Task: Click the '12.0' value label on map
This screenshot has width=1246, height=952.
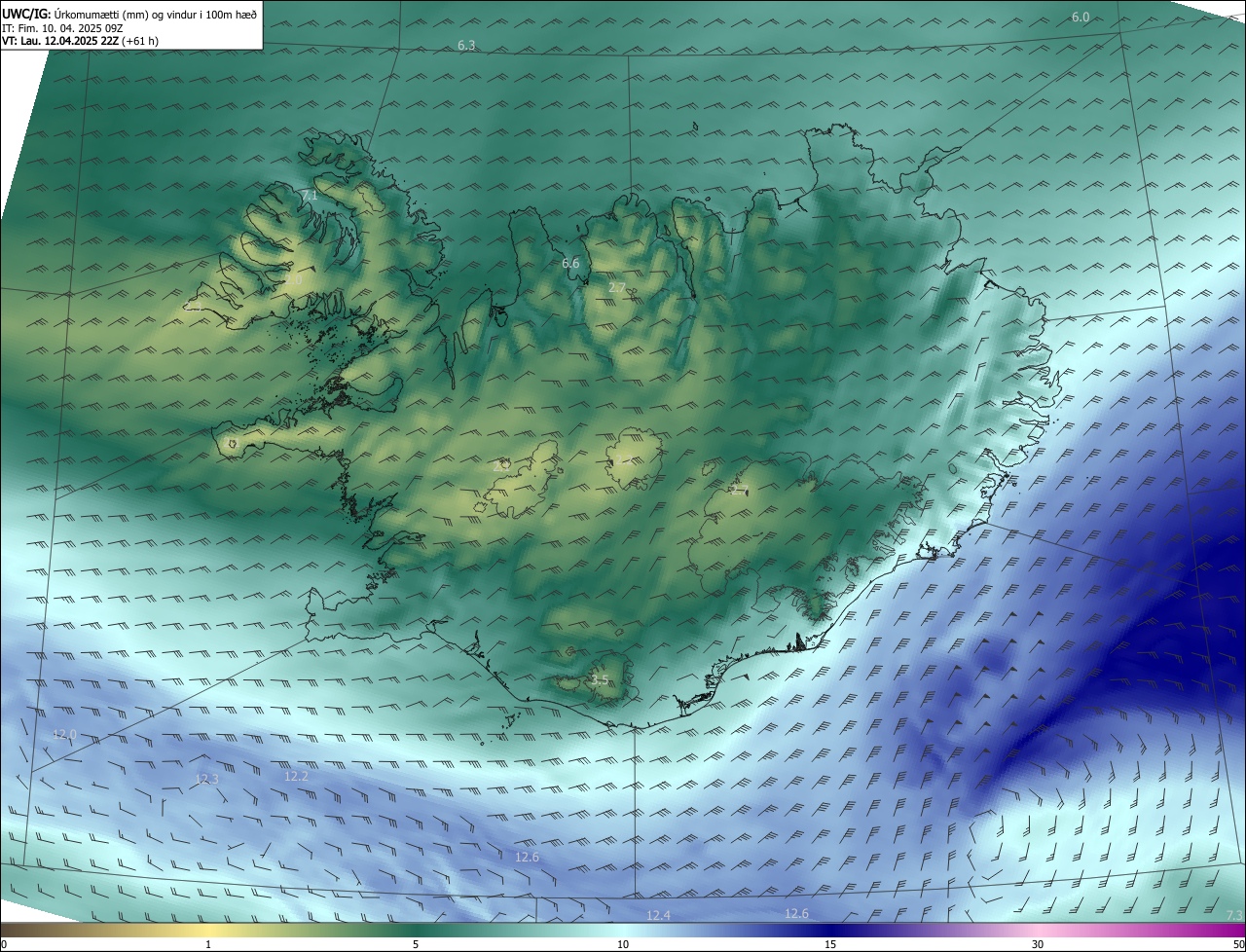Action: [x=64, y=734]
